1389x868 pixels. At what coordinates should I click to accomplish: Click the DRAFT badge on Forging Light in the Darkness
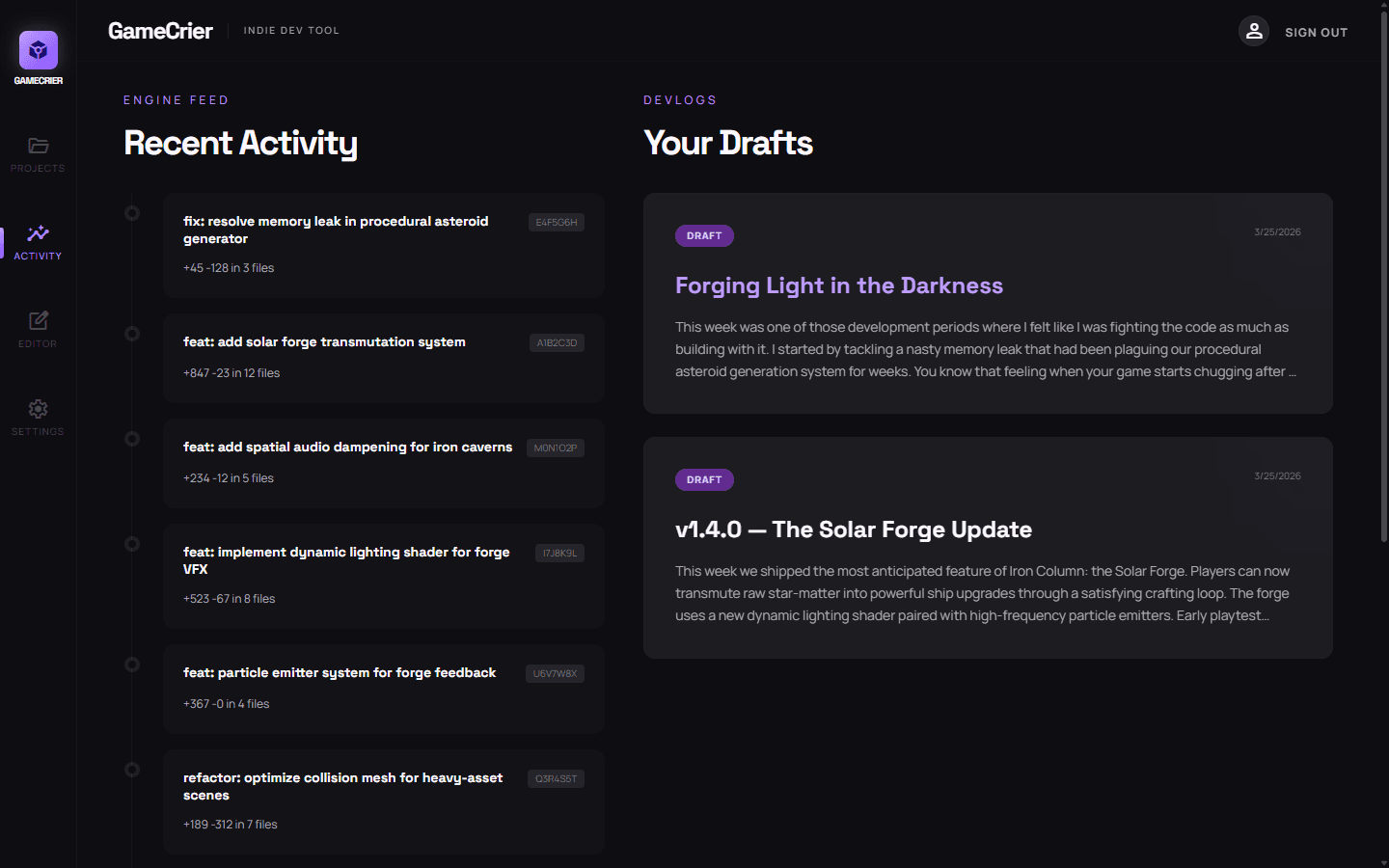(704, 235)
